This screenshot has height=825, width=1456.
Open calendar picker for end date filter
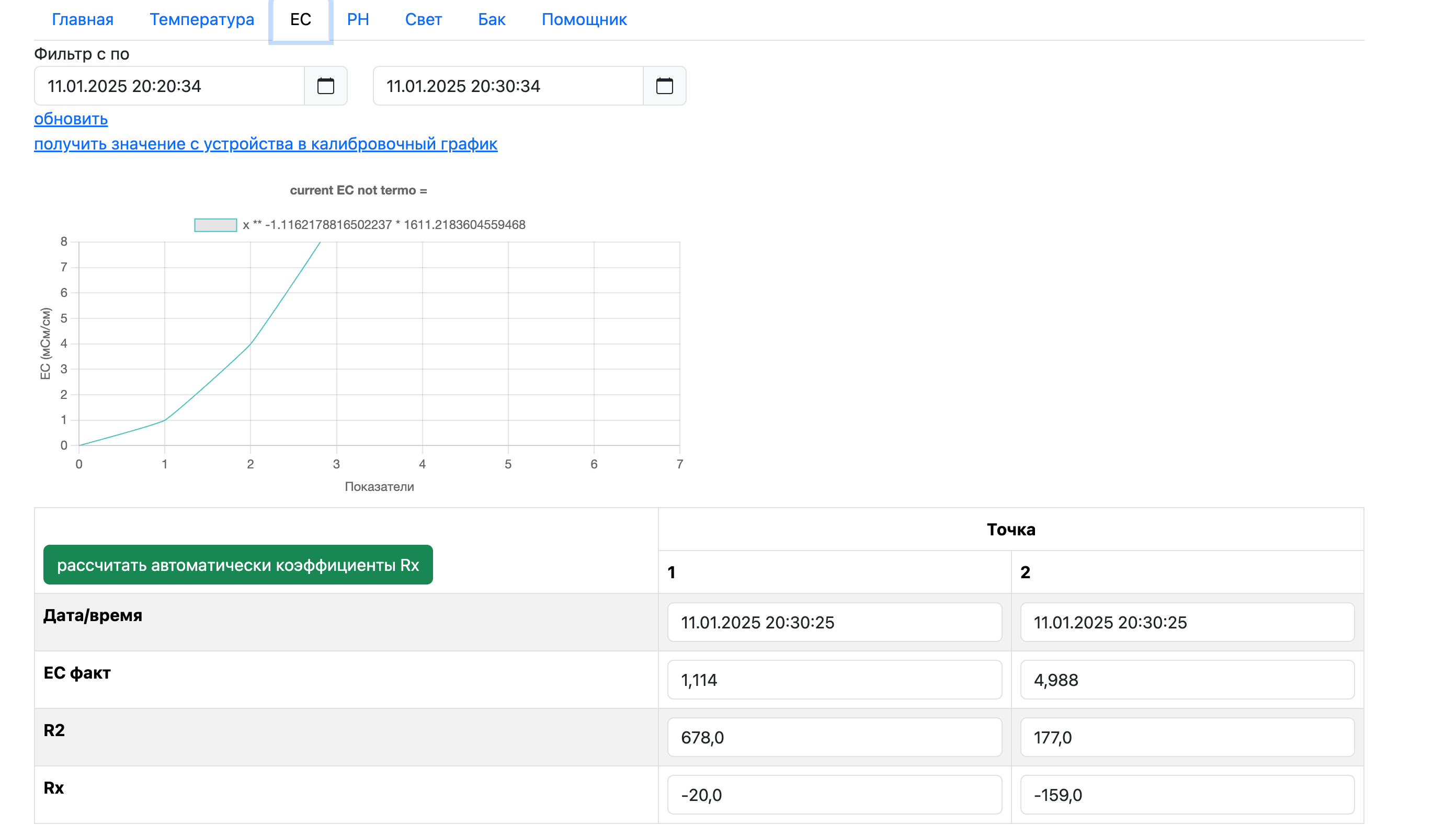click(x=664, y=86)
